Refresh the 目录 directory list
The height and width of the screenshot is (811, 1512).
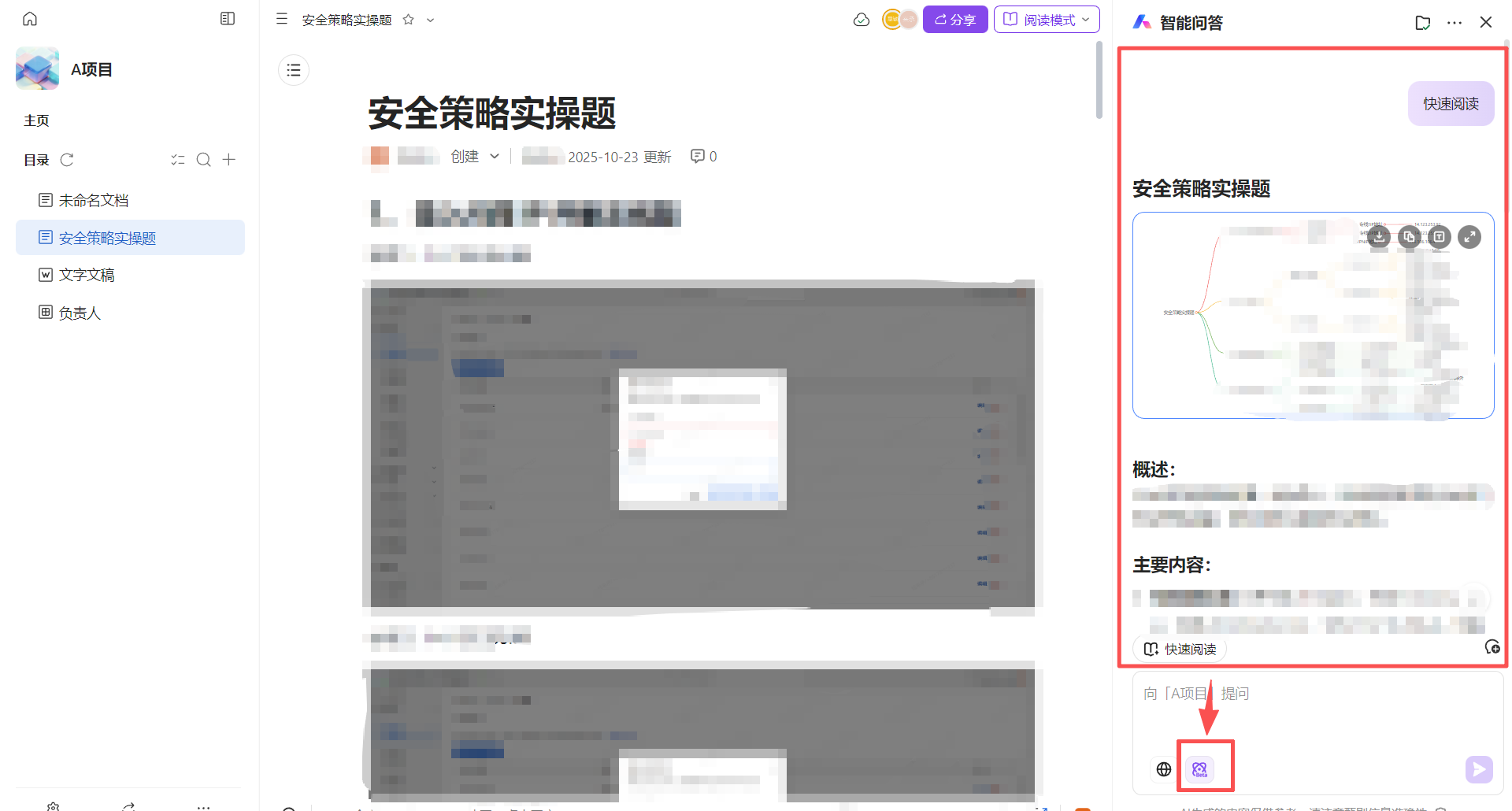coord(67,160)
